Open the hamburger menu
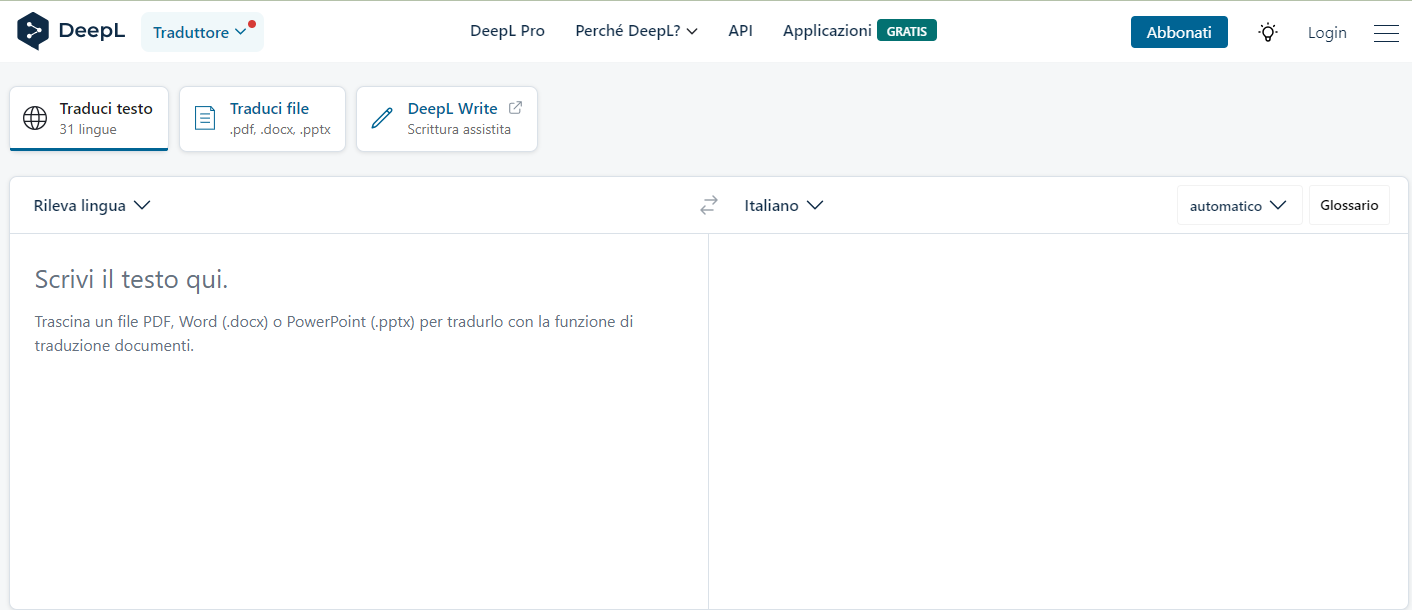Screen dimensions: 1412x610 (x=1386, y=33)
